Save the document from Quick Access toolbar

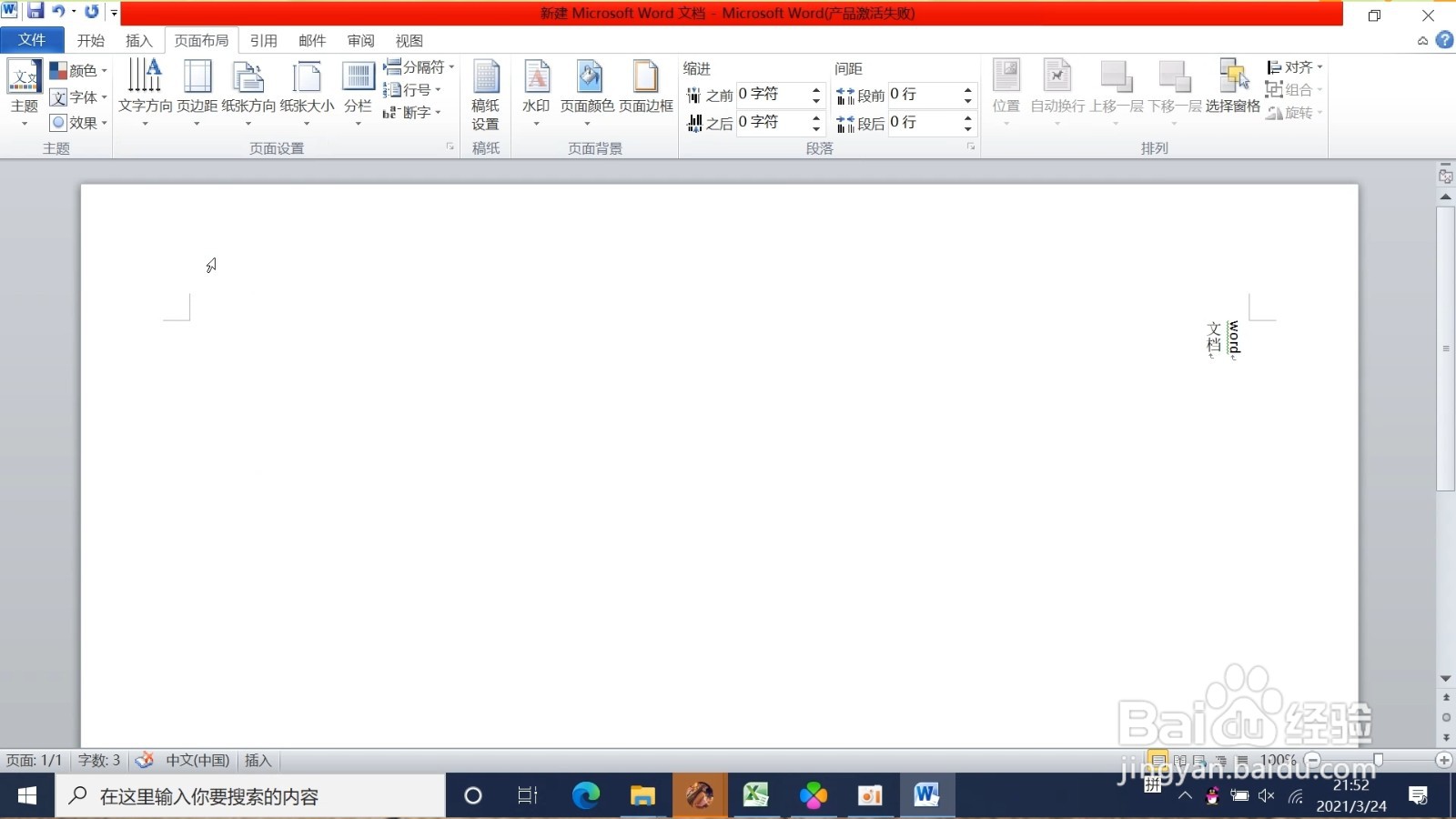point(35,12)
